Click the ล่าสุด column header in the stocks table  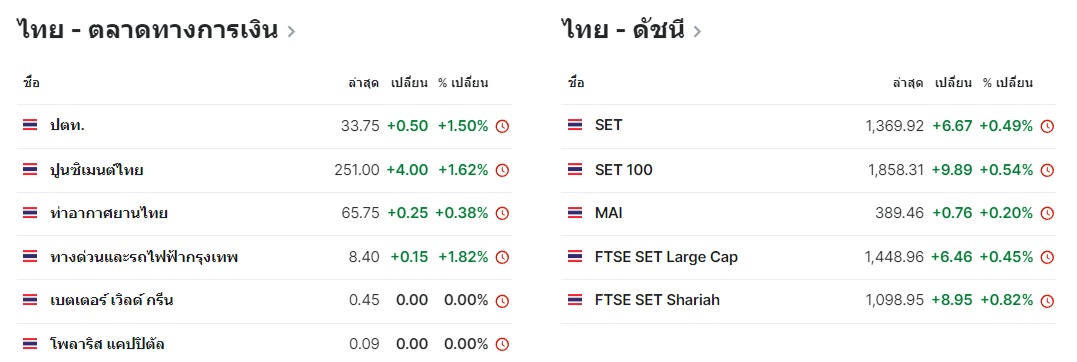point(364,83)
